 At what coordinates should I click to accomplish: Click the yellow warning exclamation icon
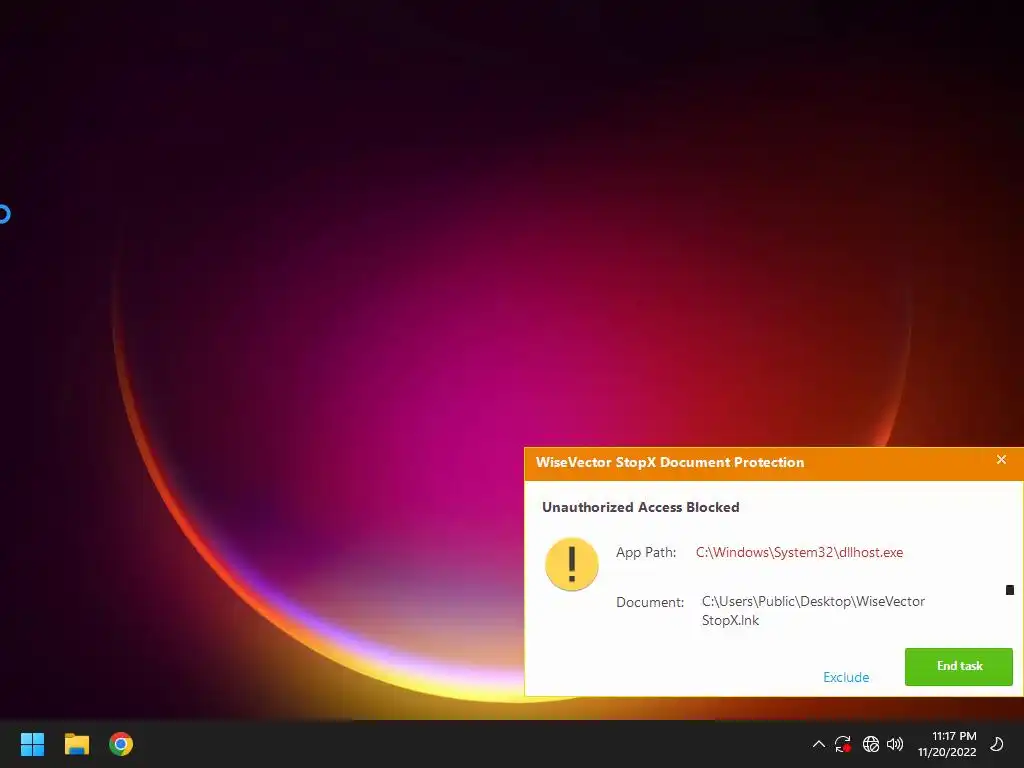[571, 564]
